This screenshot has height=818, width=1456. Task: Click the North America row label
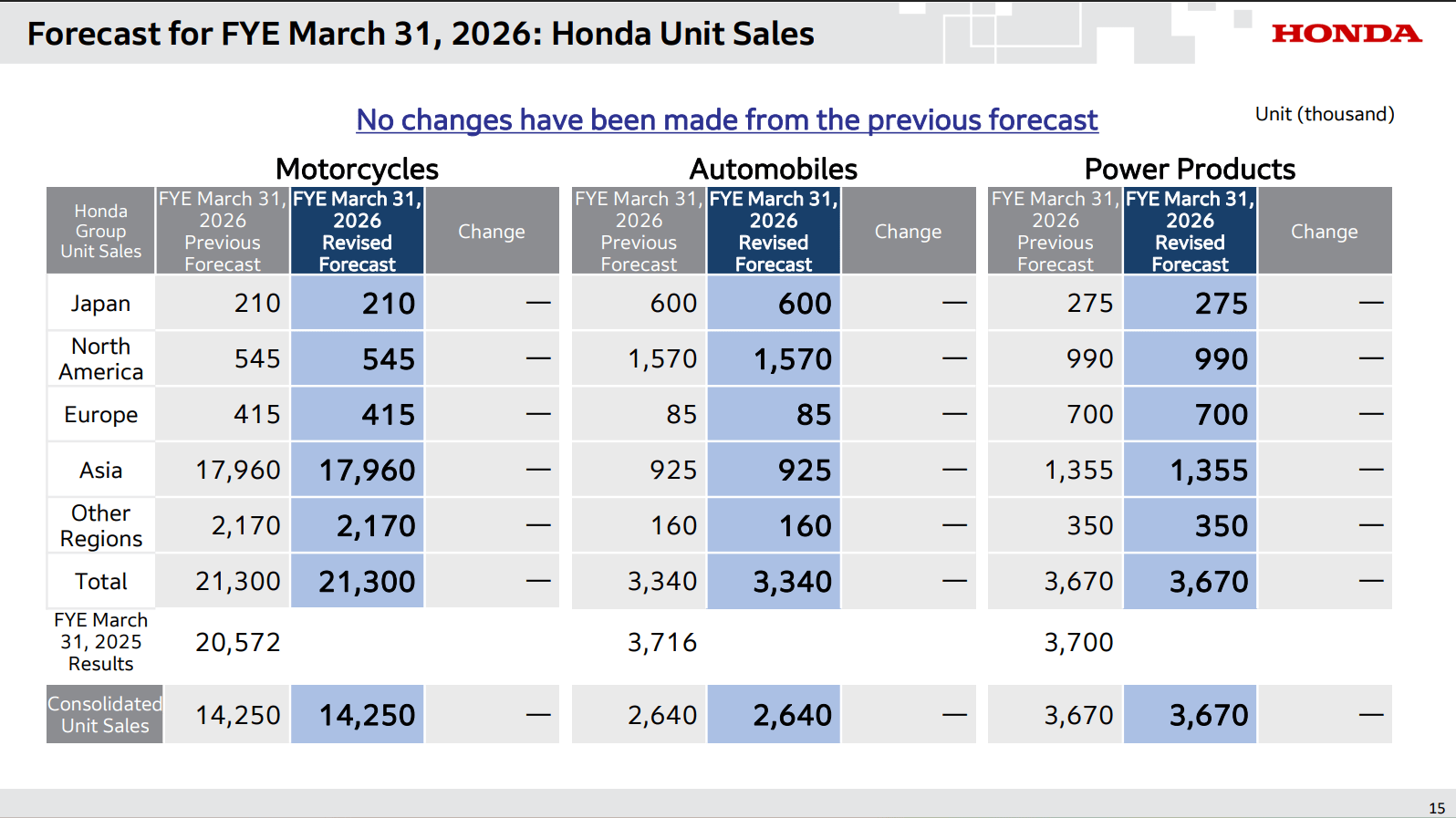tap(100, 359)
